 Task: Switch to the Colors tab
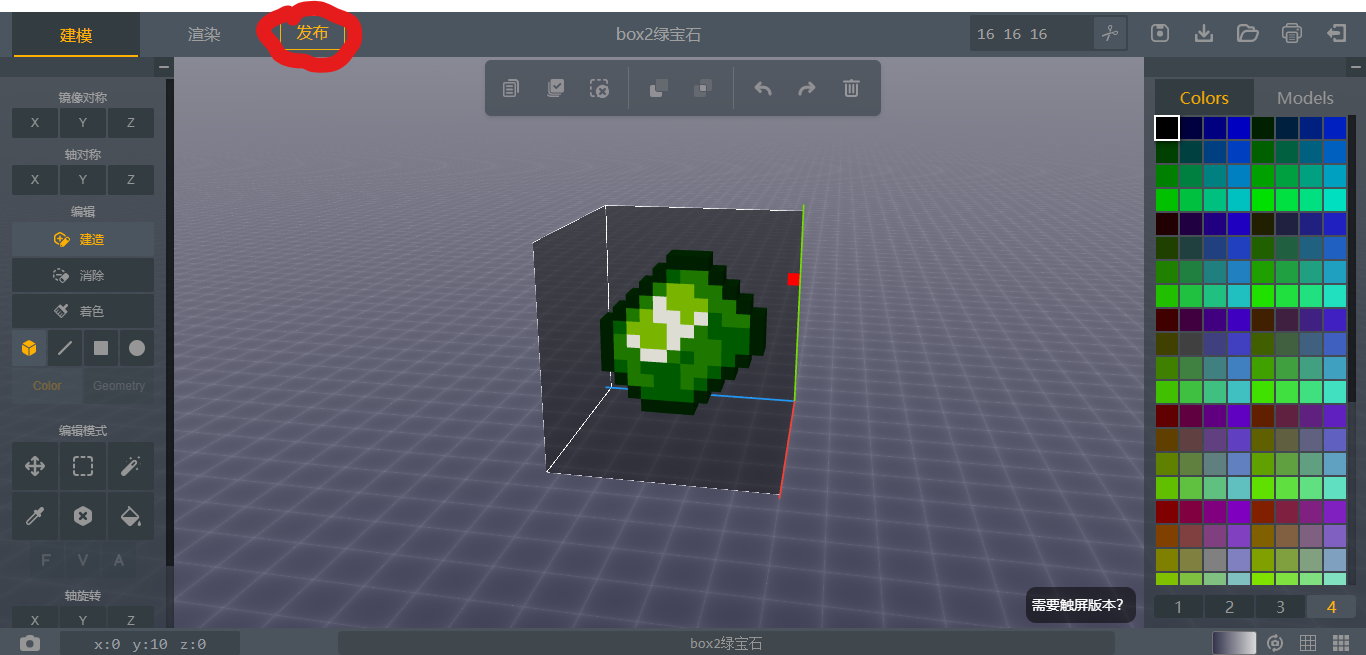(x=1204, y=98)
